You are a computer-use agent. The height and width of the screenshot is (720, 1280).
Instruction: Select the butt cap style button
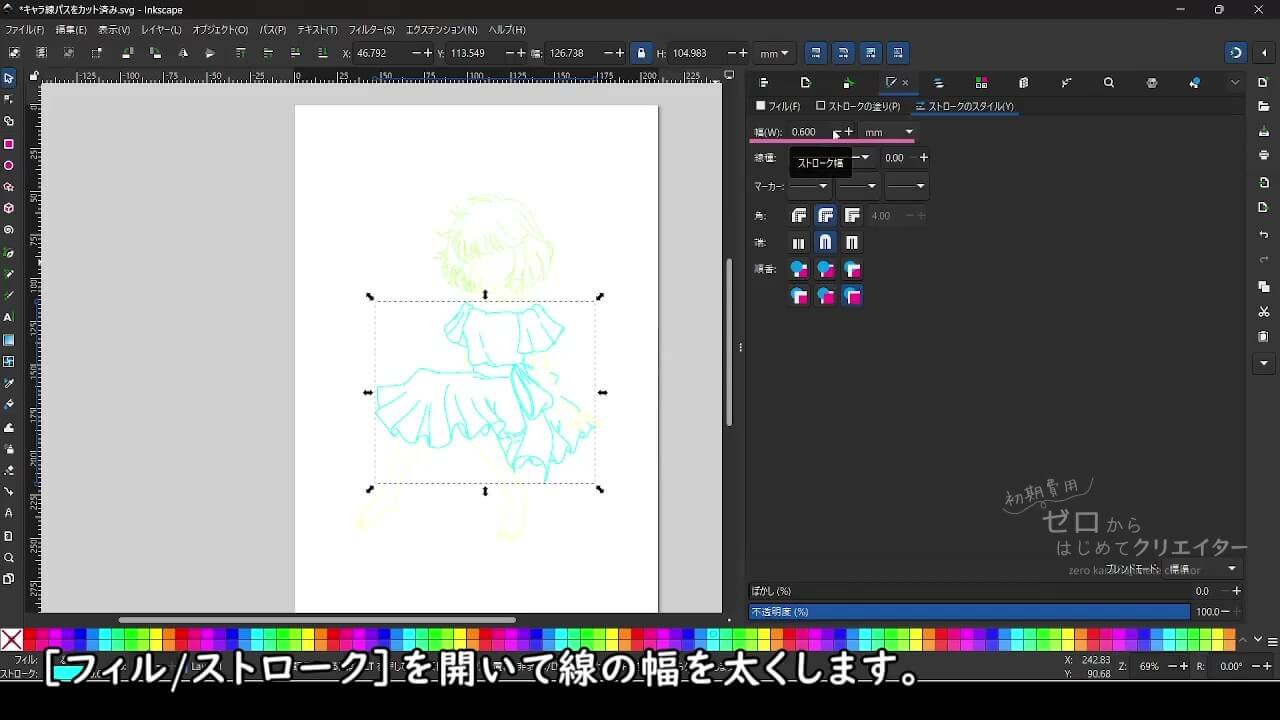(798, 243)
